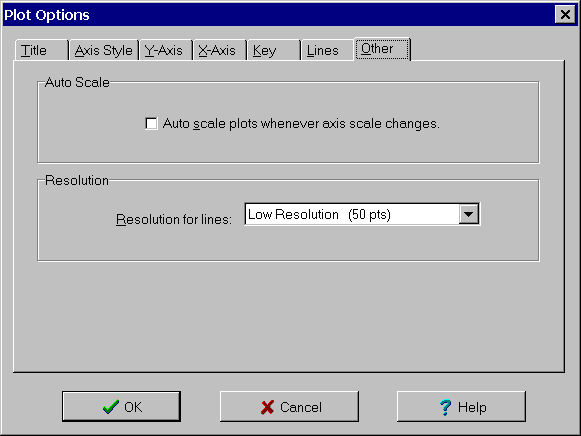Click the 'Auto scale plots whenever axis scale changes' label
Screen dimensions: 581x436
301,123
